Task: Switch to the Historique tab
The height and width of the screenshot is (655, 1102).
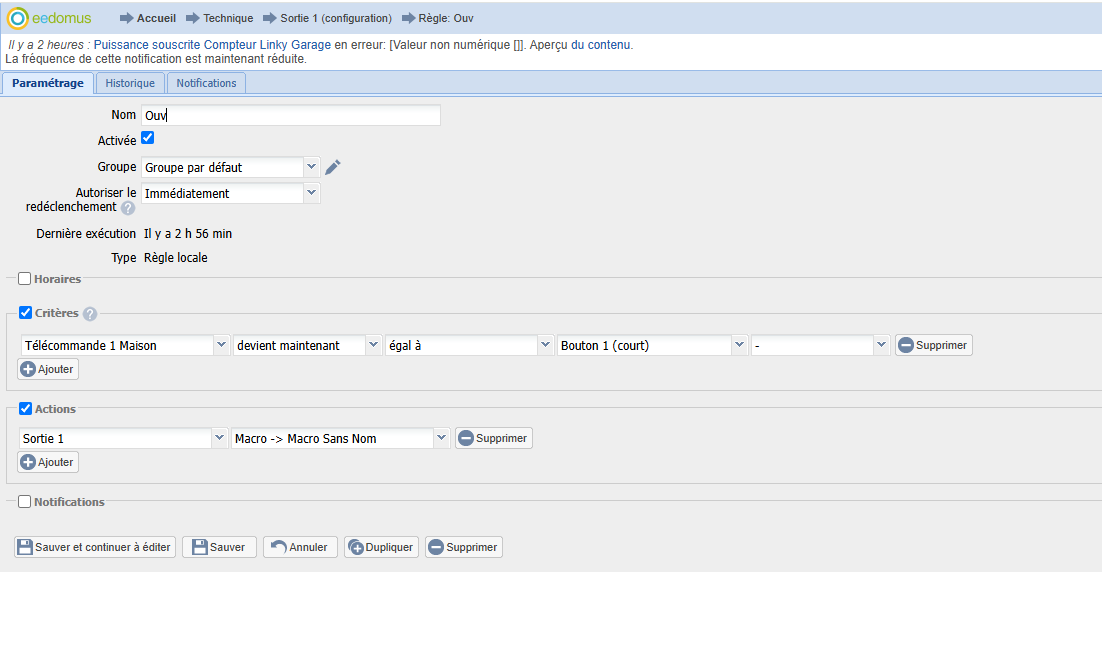Action: pos(130,83)
